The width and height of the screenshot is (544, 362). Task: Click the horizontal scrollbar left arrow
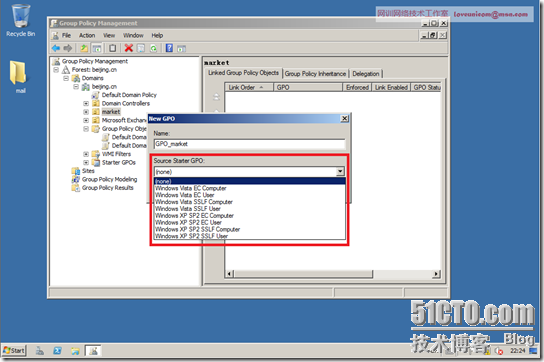point(229,274)
